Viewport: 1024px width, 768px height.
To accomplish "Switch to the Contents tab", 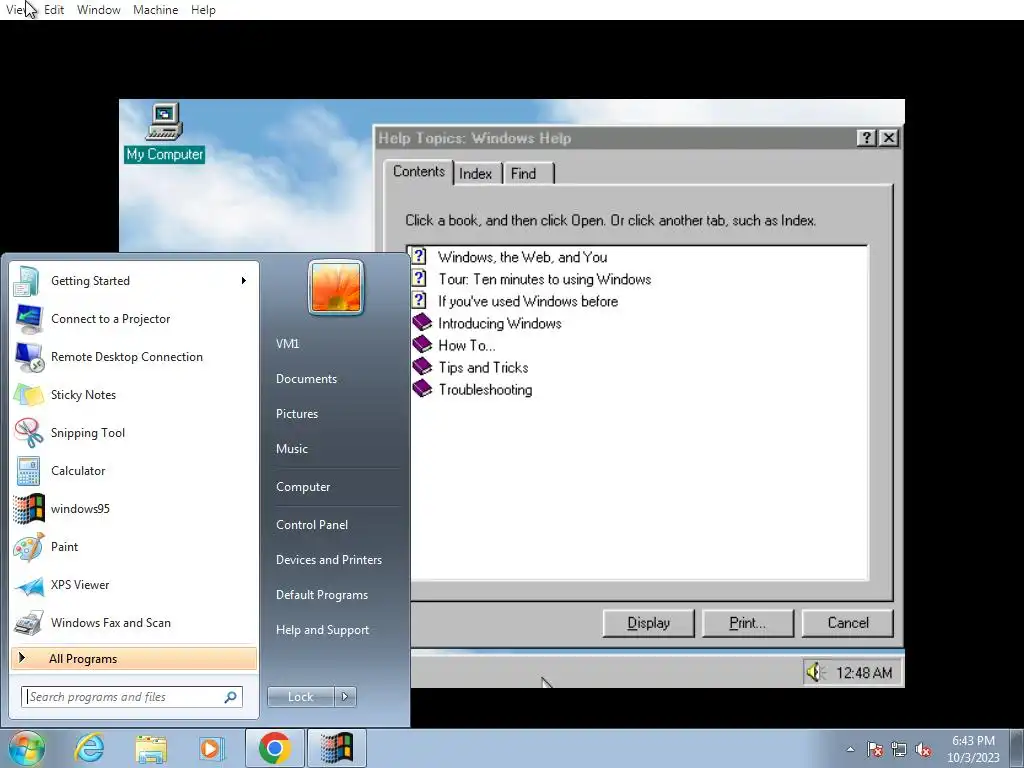I will (419, 172).
